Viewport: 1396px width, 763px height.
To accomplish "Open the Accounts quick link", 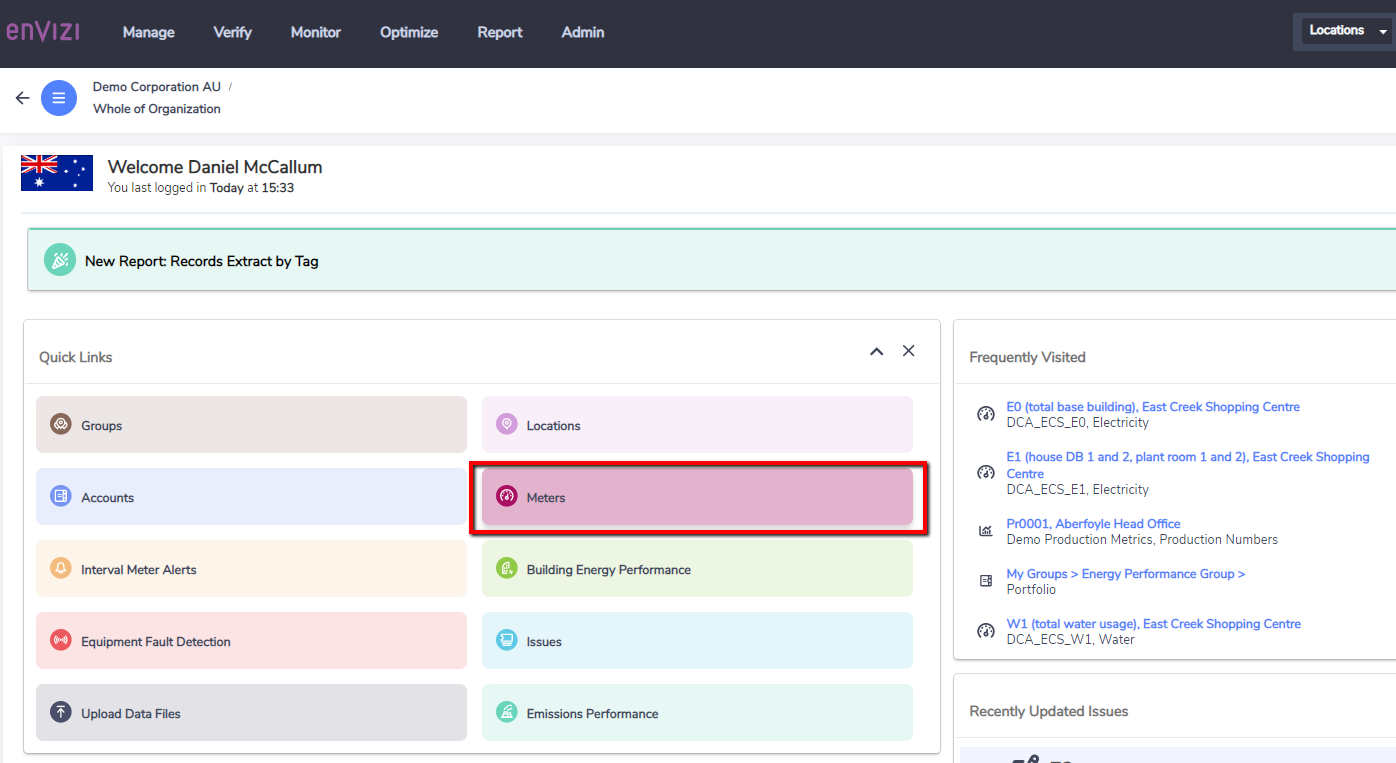I will [x=251, y=497].
